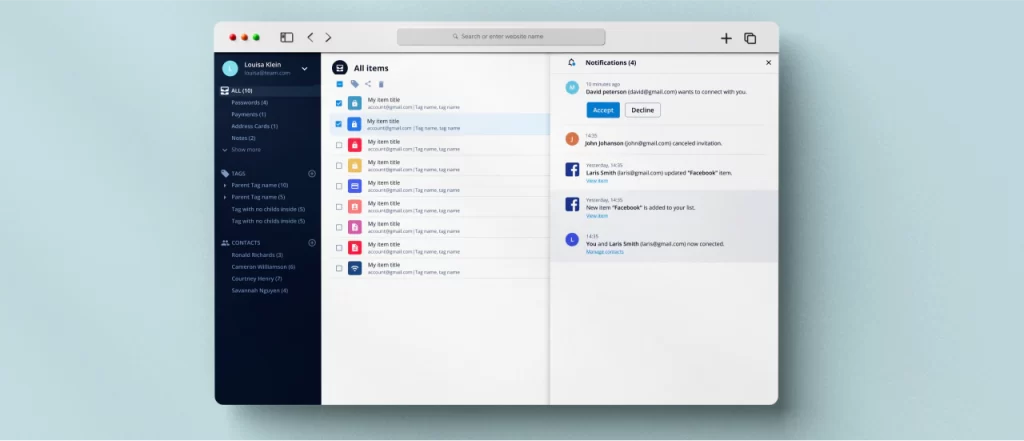Open Louisa Klein account dropdown

304,69
